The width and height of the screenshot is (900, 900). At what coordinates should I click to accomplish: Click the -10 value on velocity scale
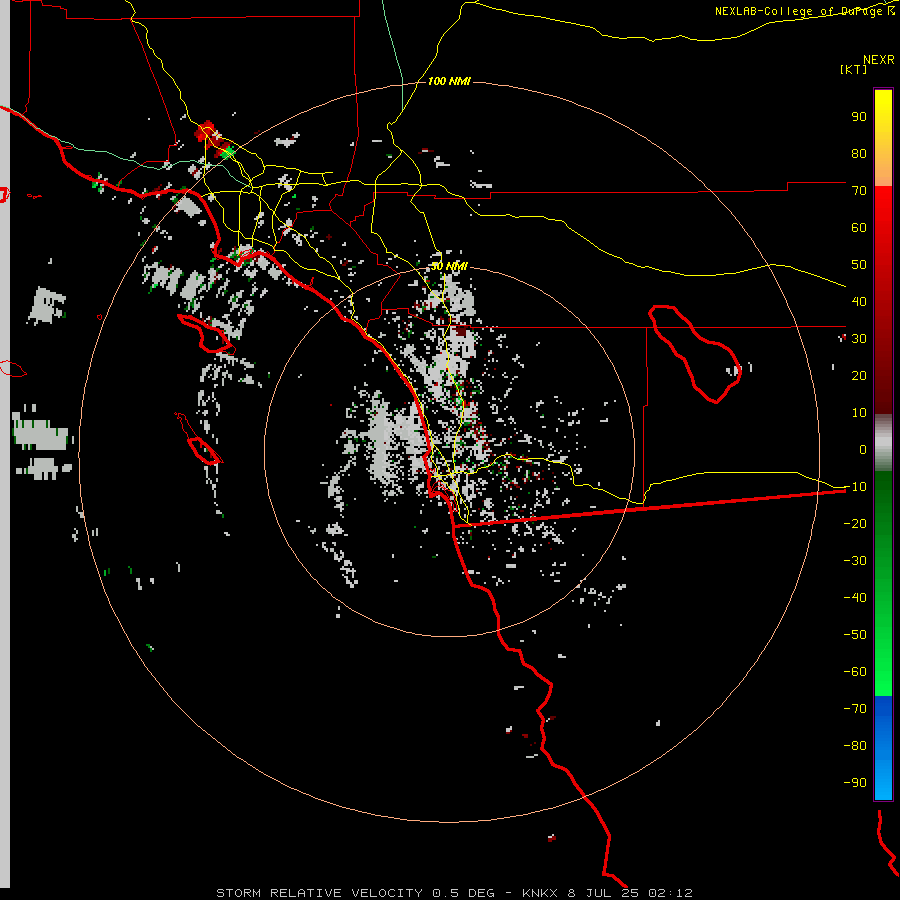pyautogui.click(x=855, y=487)
